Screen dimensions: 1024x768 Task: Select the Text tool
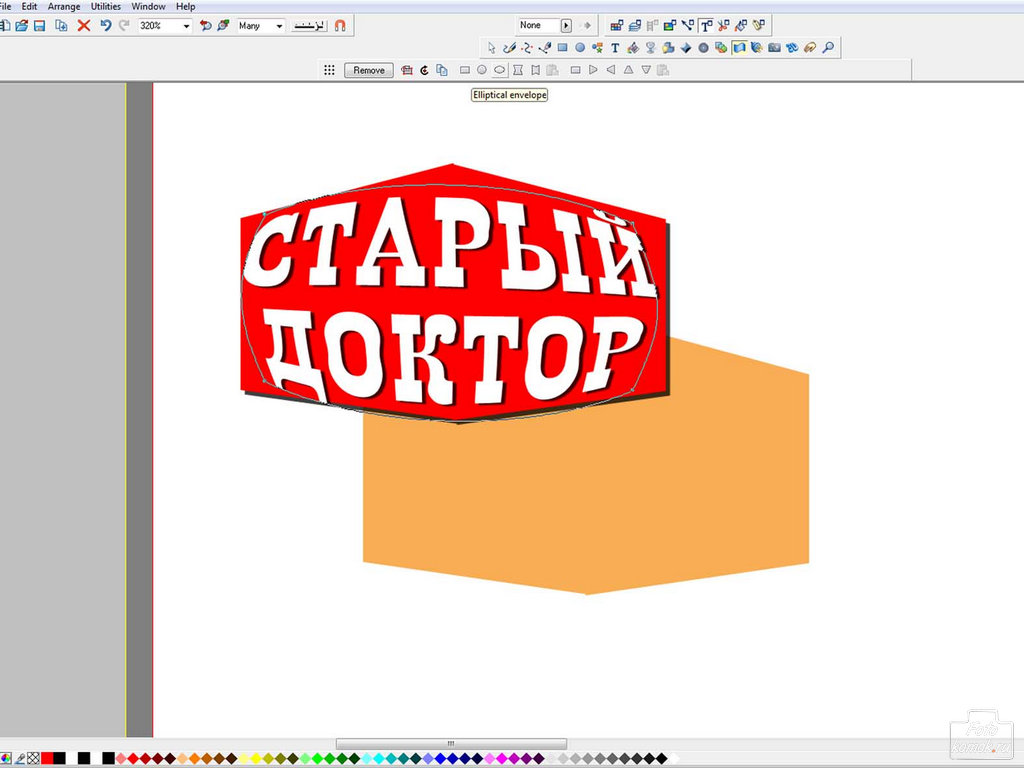click(x=615, y=47)
